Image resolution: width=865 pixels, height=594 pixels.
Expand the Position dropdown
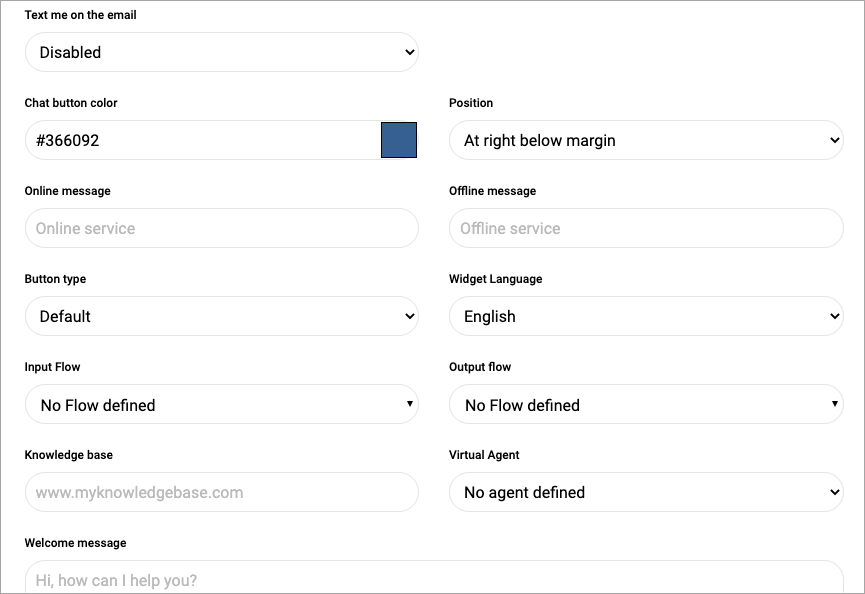click(x=646, y=141)
